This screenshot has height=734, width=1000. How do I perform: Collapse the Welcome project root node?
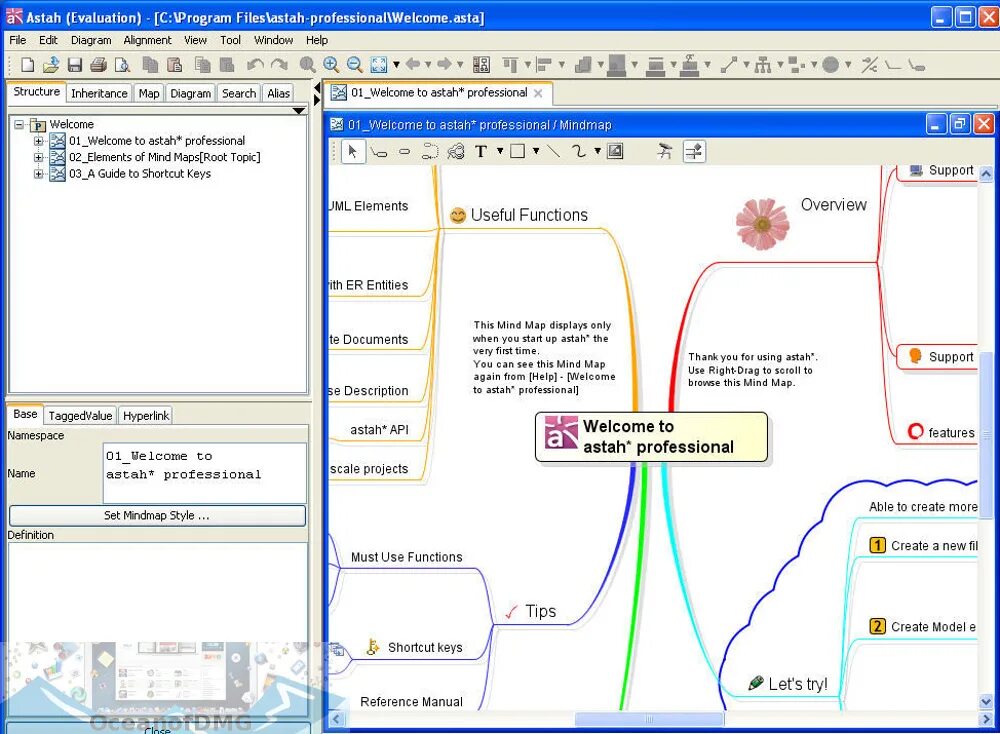[x=19, y=124]
